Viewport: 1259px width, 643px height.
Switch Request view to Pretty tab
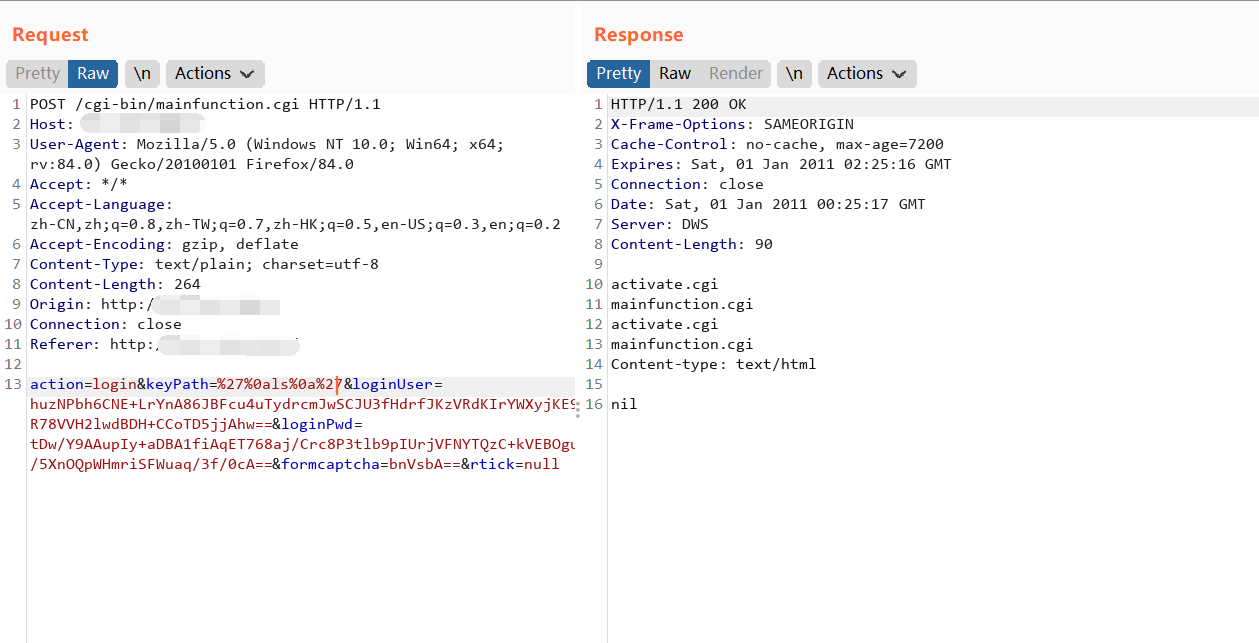37,73
